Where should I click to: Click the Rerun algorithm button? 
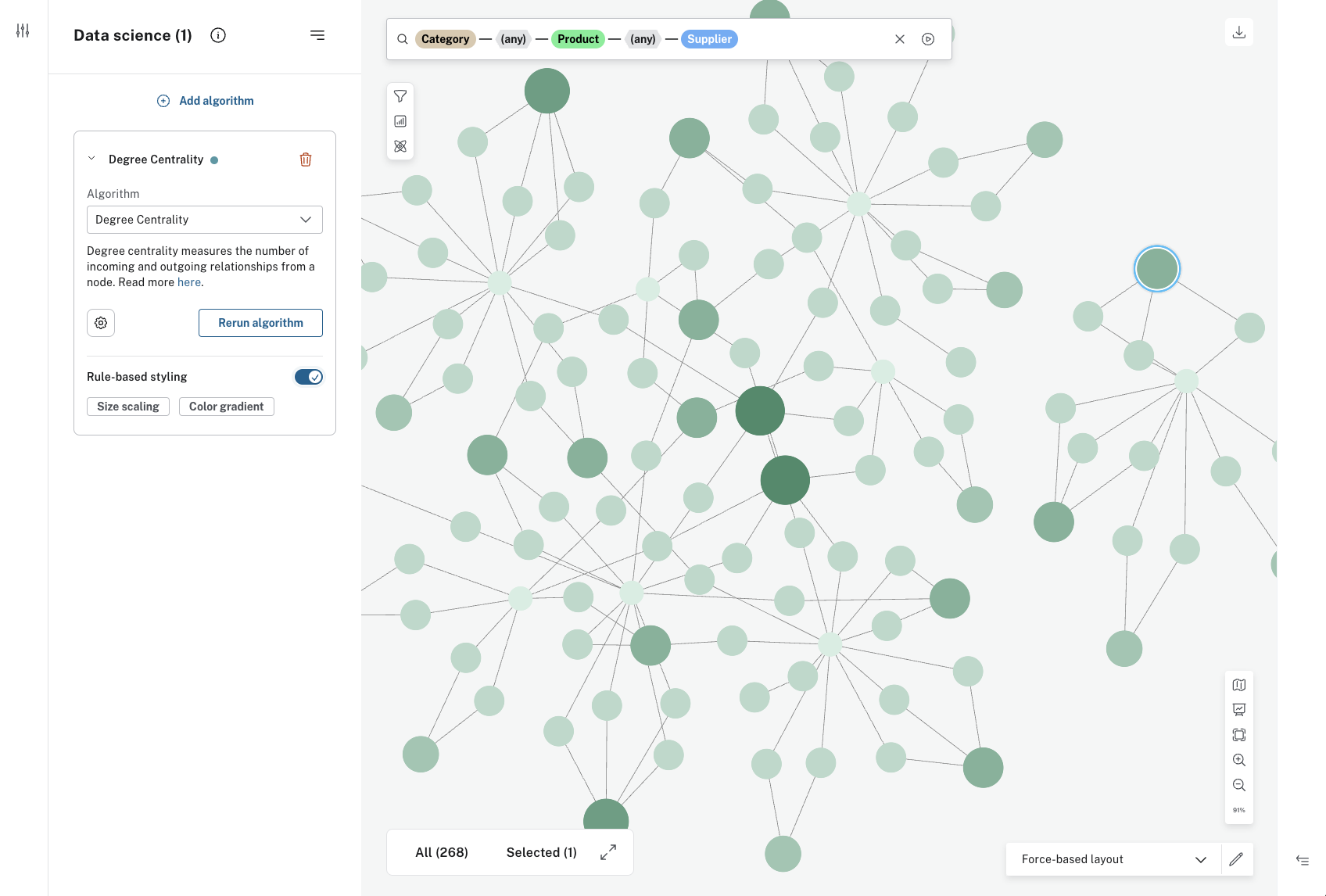click(x=260, y=323)
